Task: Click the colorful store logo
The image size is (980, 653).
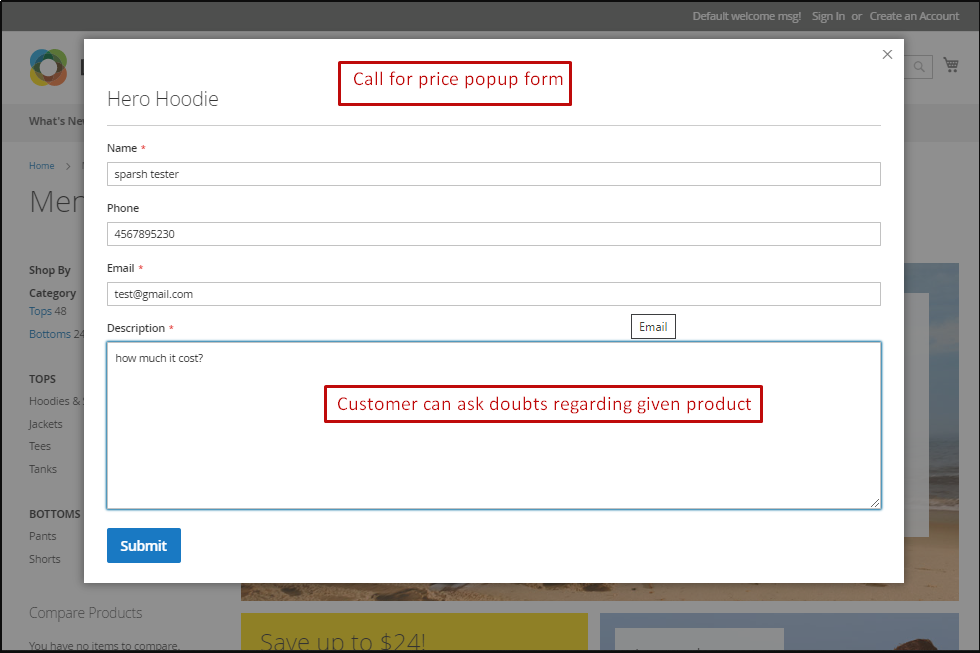Action: point(48,67)
